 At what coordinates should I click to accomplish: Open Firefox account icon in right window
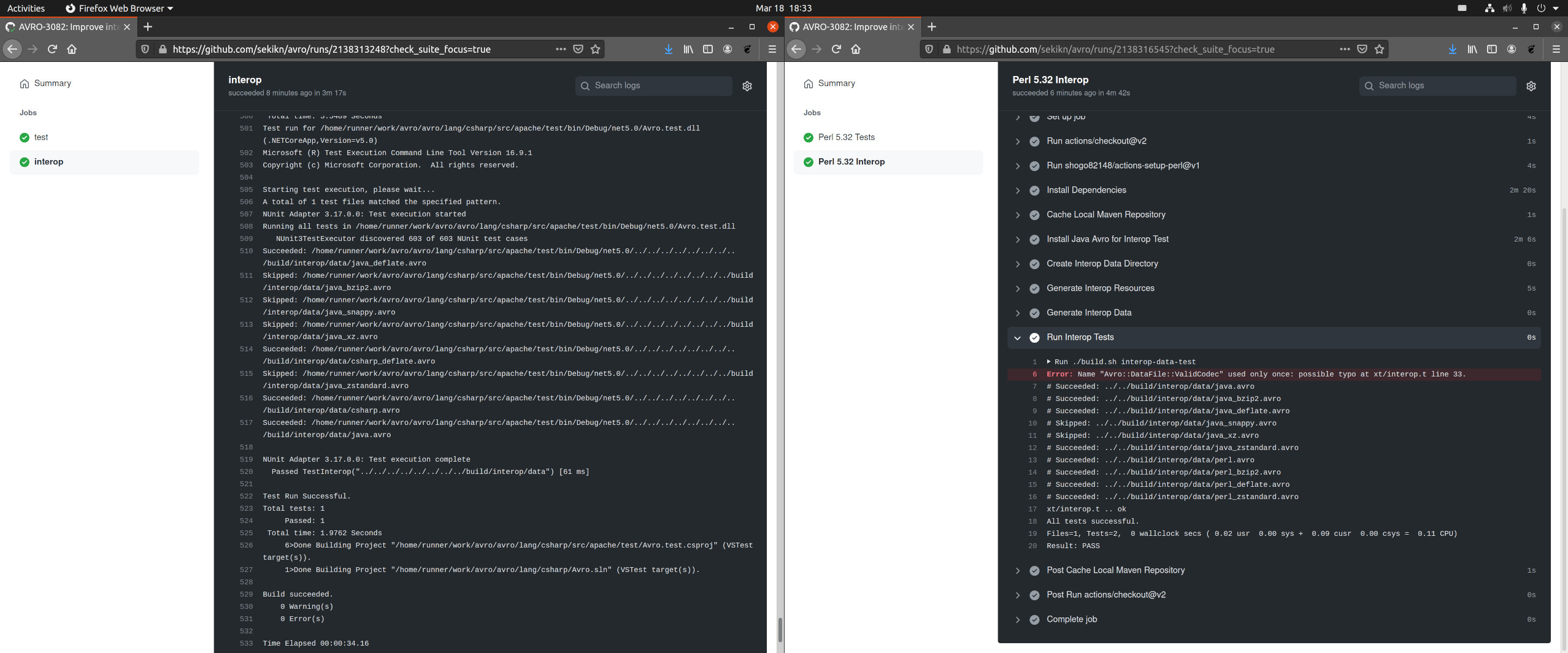(x=1512, y=49)
